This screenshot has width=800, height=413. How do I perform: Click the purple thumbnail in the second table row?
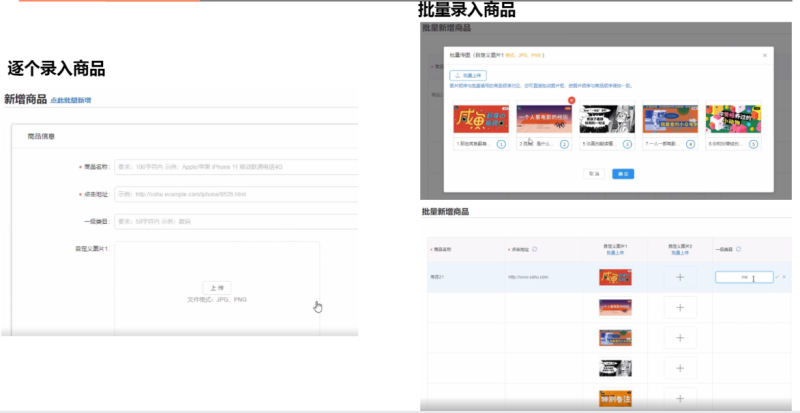click(615, 307)
